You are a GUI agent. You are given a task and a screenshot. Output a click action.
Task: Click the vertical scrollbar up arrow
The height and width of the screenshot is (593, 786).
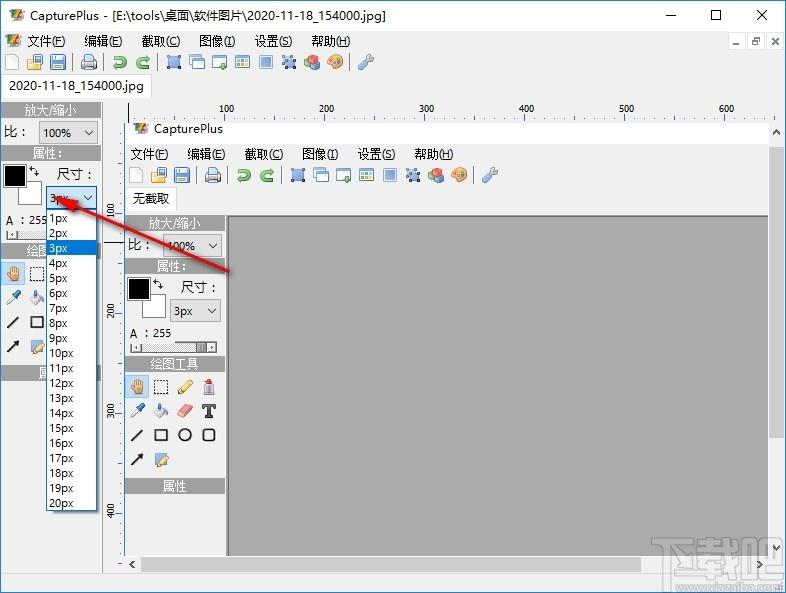coord(776,132)
